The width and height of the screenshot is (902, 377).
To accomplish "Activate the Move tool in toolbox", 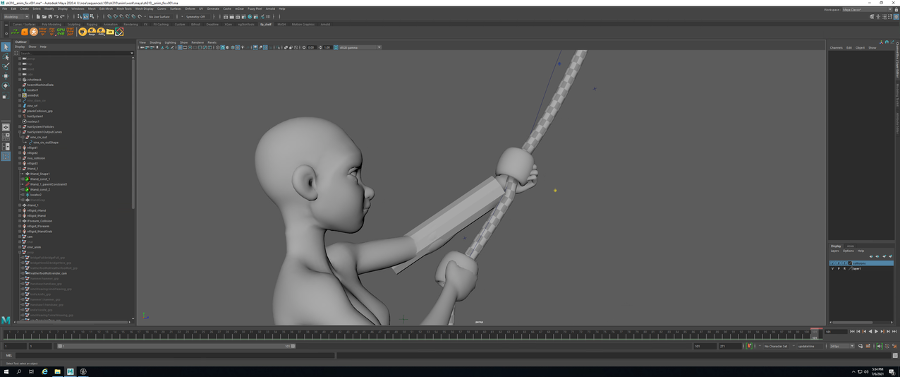I will coord(6,76).
